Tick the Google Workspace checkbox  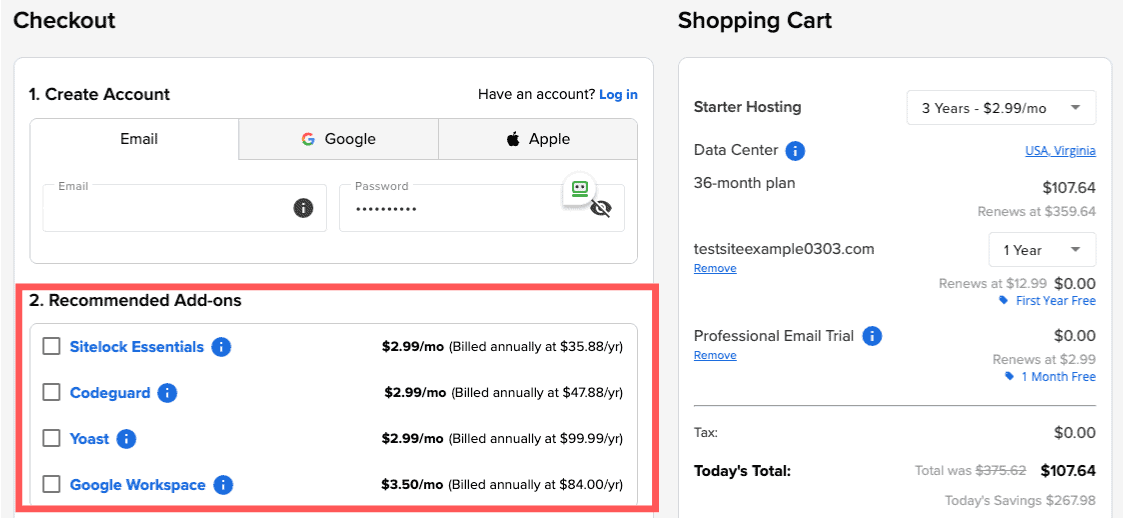pyautogui.click(x=51, y=484)
